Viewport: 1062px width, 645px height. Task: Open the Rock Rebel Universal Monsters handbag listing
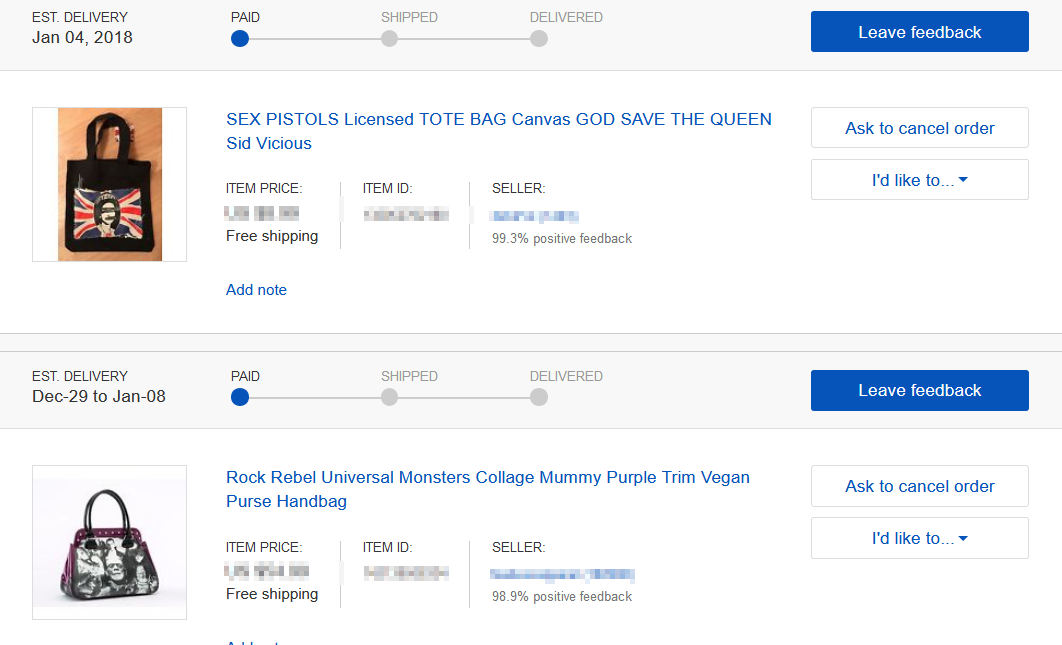click(487, 478)
